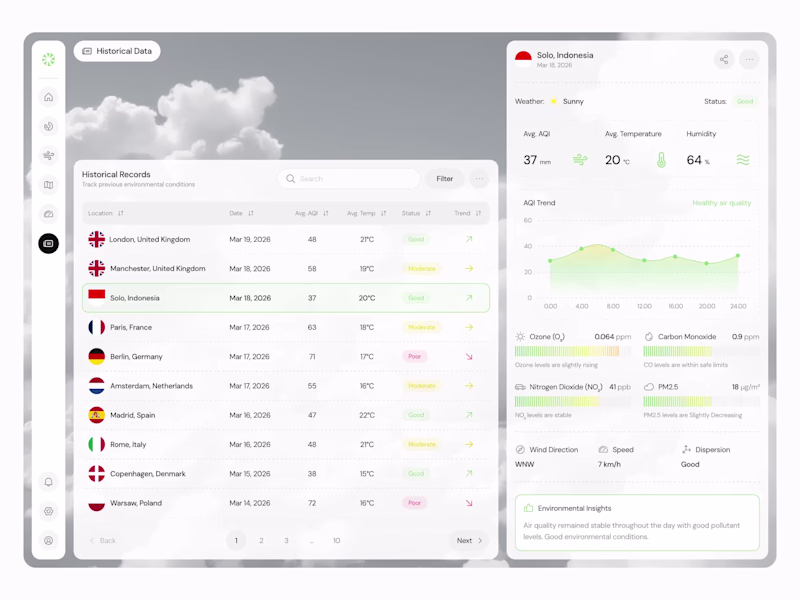
Task: Click the trend arrow for Paris row
Action: pos(469,327)
